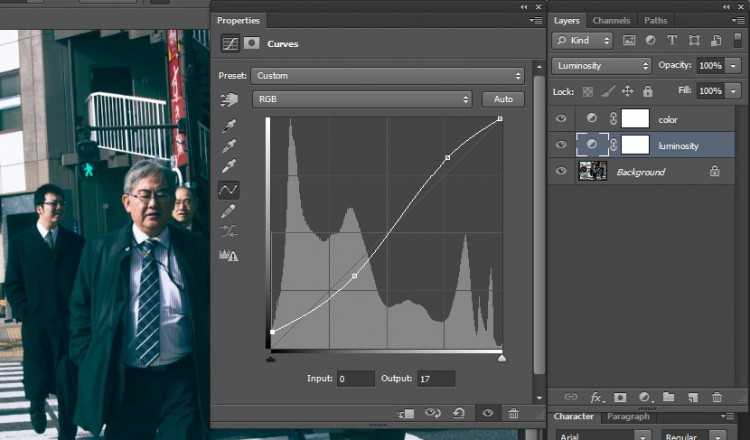The height and width of the screenshot is (440, 750).
Task: Open the Paths tab
Action: (656, 20)
